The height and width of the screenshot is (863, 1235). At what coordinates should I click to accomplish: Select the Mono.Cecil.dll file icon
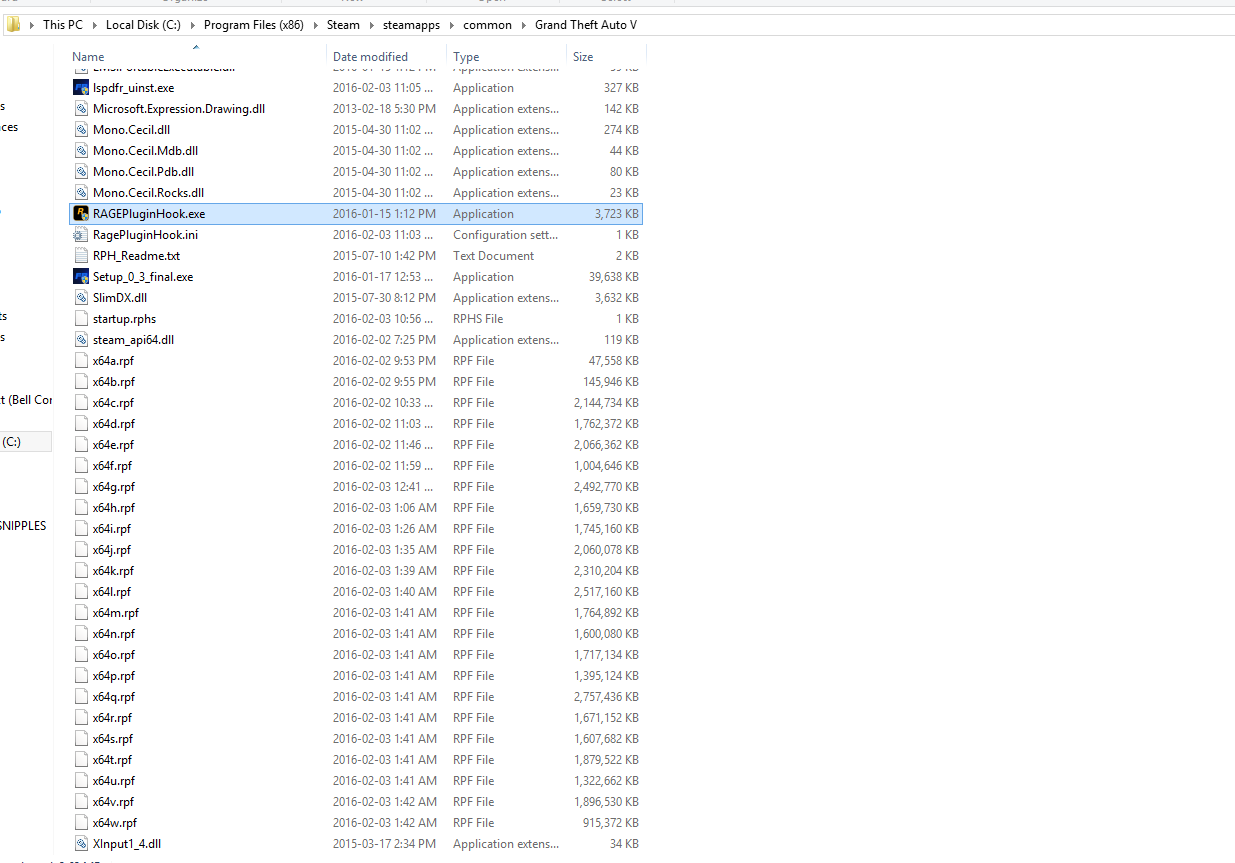point(82,130)
